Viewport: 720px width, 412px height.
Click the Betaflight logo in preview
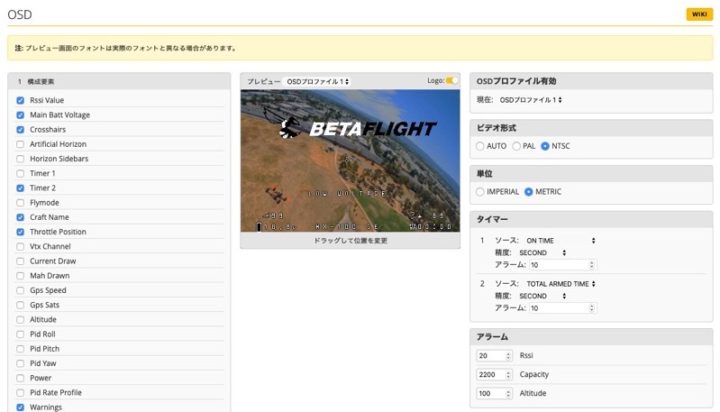[358, 128]
